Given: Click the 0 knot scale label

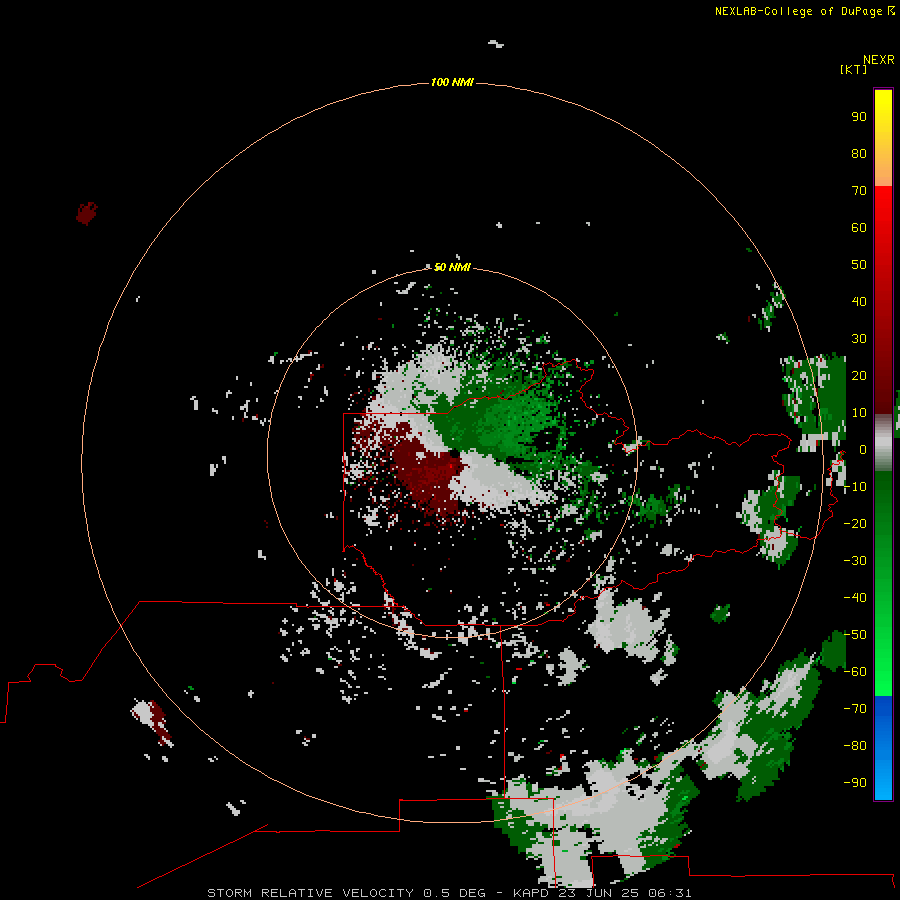Looking at the screenshot, I should tap(863, 450).
